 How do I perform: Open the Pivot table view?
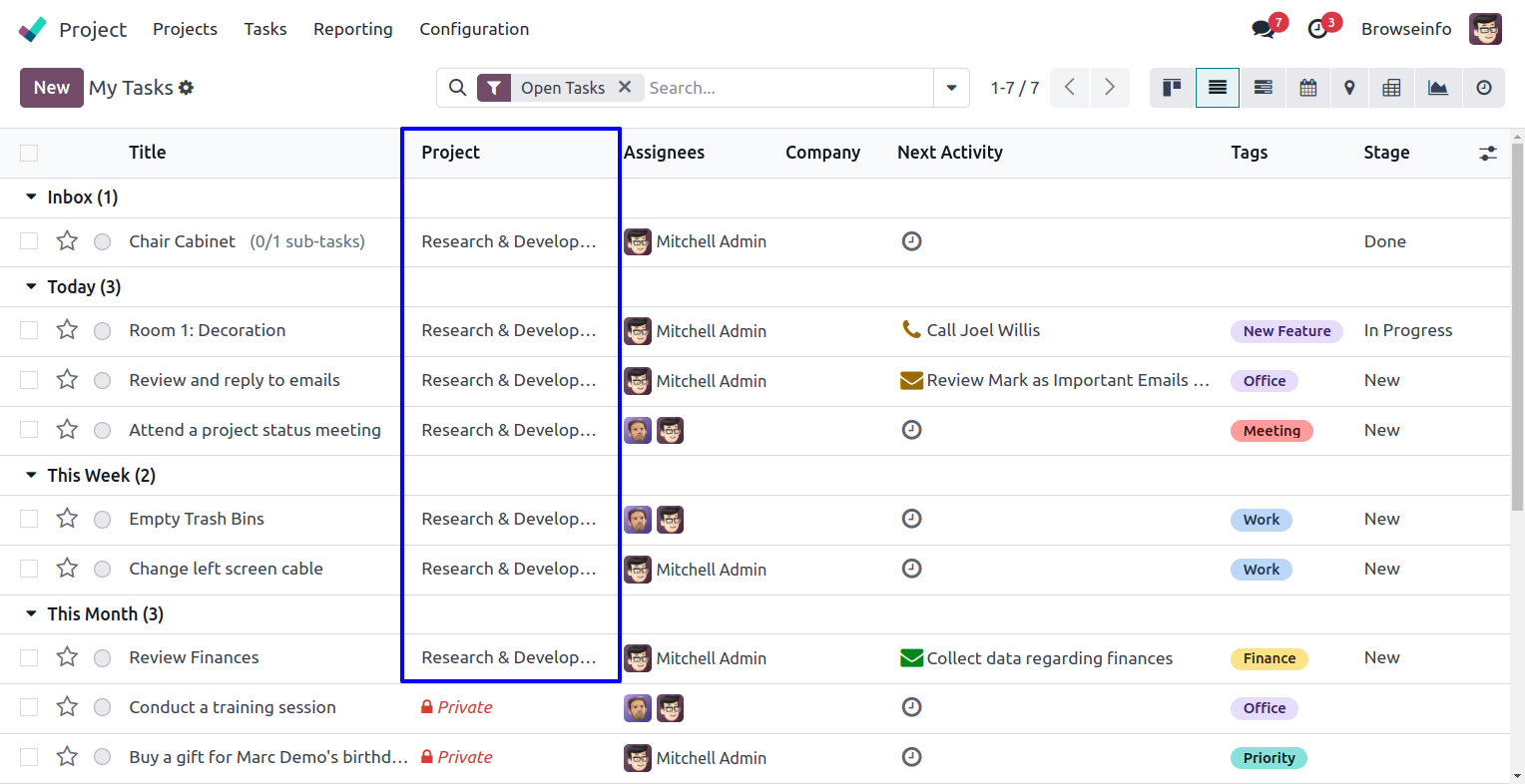[x=1391, y=88]
